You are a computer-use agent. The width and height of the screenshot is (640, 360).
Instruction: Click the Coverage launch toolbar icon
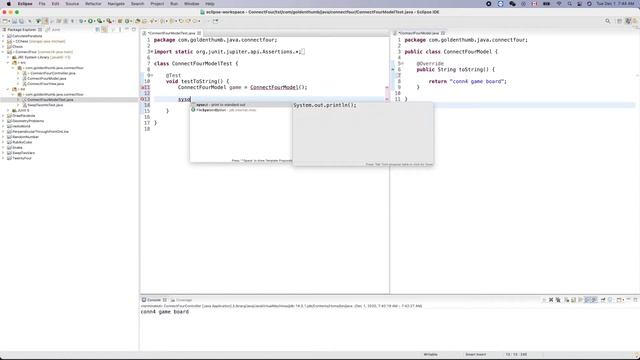click(x=99, y=21)
